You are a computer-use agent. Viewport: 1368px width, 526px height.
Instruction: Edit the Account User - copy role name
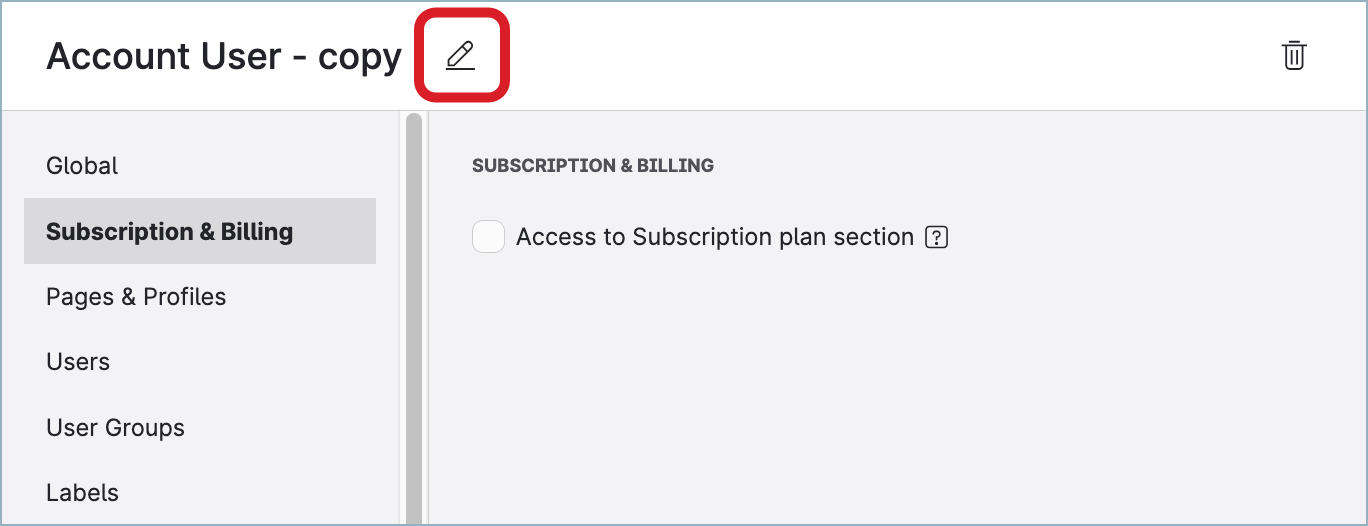coord(460,56)
